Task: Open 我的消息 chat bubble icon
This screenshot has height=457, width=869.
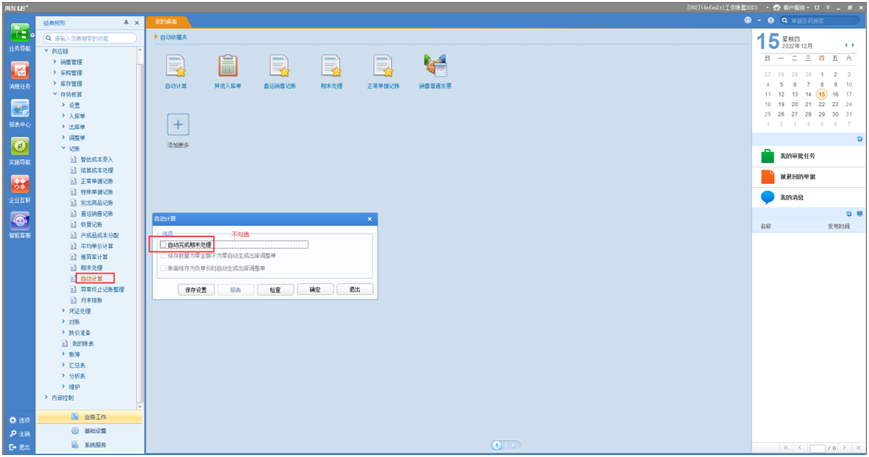Action: [767, 197]
